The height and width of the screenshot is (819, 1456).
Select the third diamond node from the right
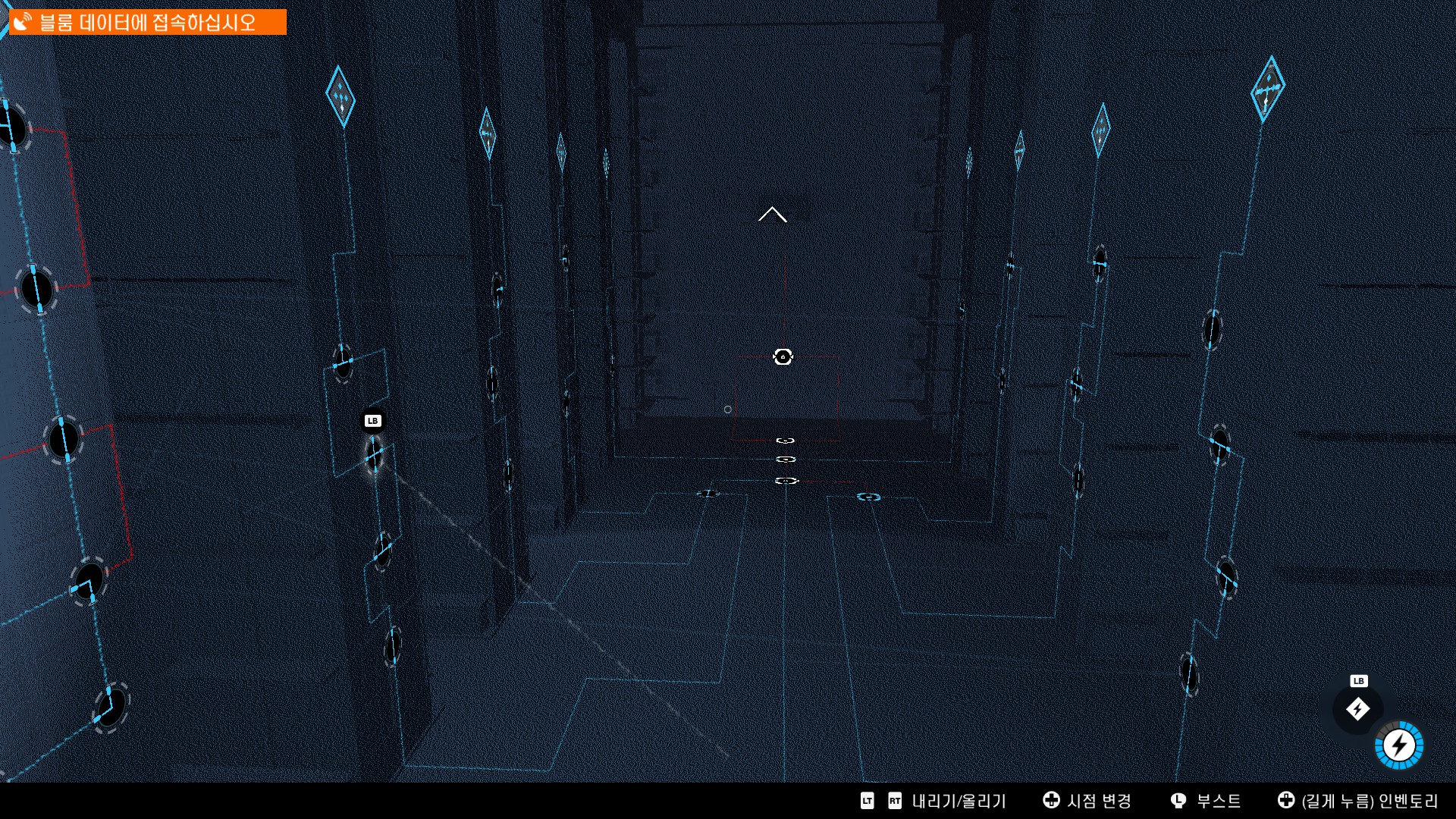[1020, 150]
